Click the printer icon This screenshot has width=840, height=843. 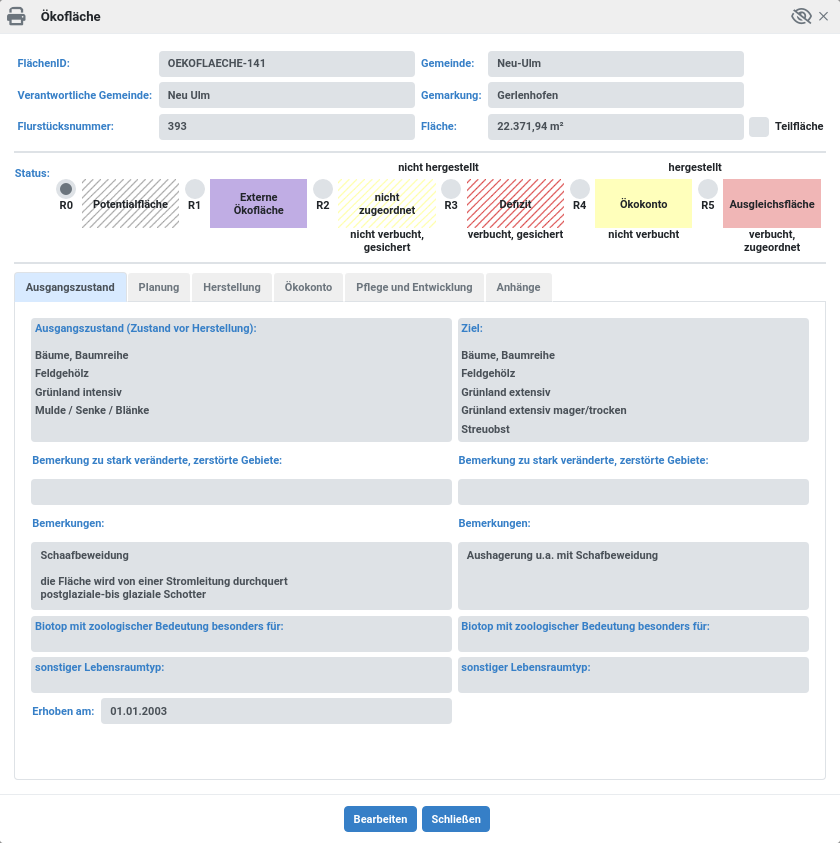click(x=16, y=15)
